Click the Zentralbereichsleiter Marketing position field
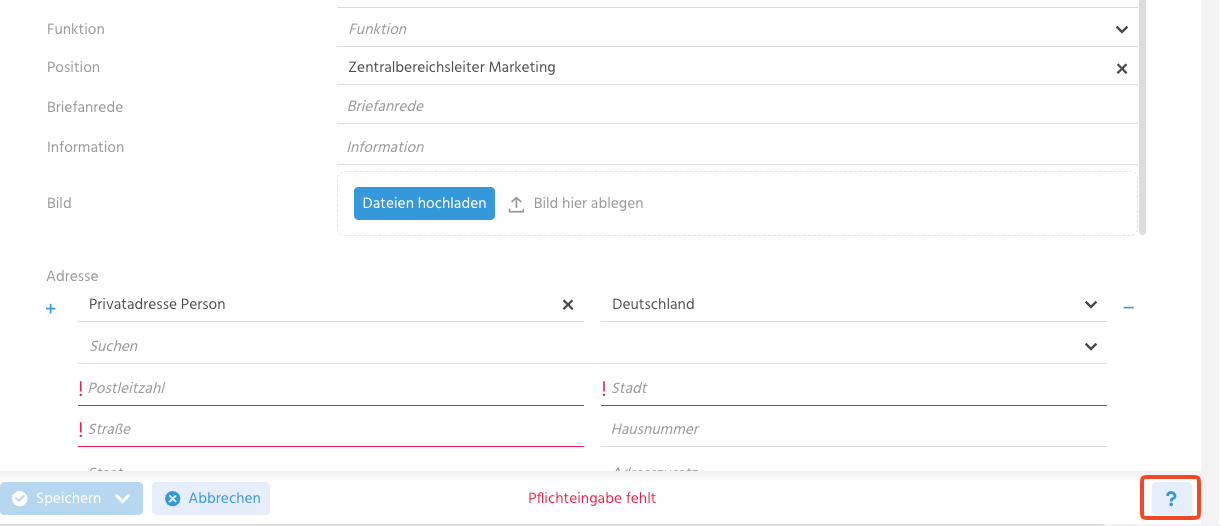 720,68
